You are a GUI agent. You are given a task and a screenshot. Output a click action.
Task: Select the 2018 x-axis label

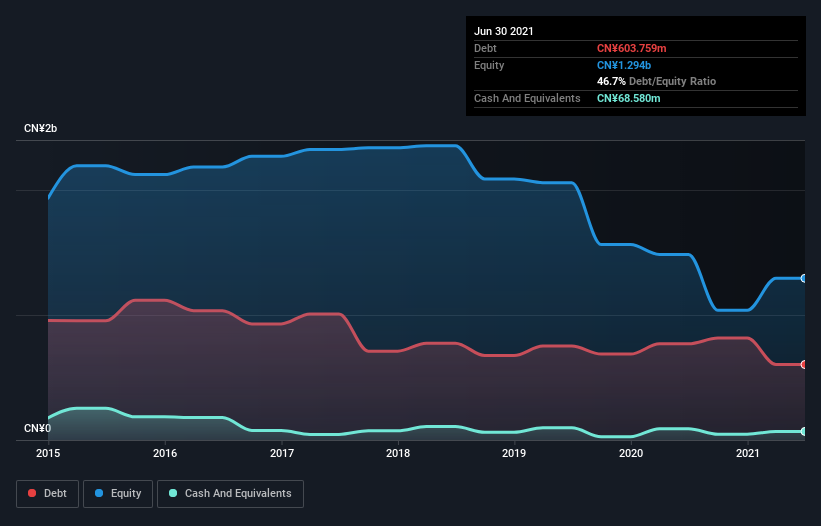[398, 453]
